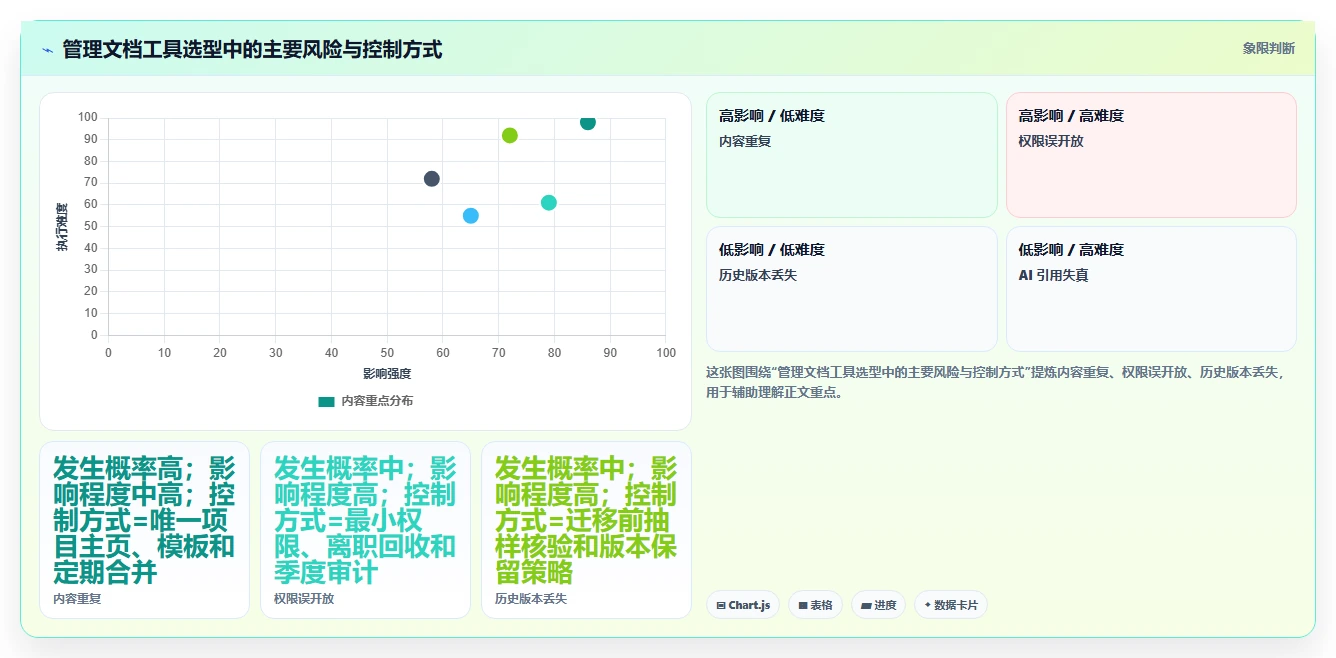
Task: Select the dark slate scatter point
Action: click(x=432, y=179)
